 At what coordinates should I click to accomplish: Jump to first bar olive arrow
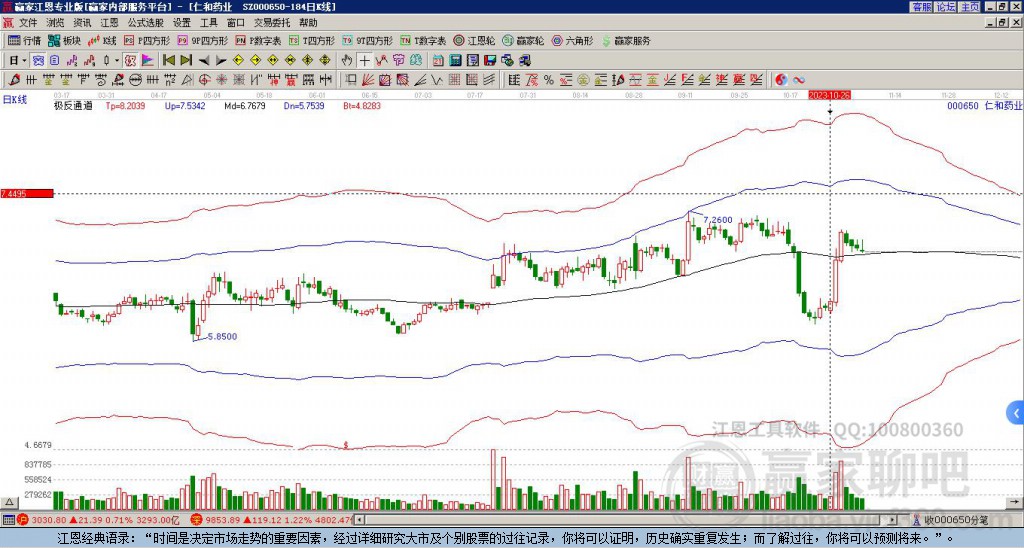(169, 61)
